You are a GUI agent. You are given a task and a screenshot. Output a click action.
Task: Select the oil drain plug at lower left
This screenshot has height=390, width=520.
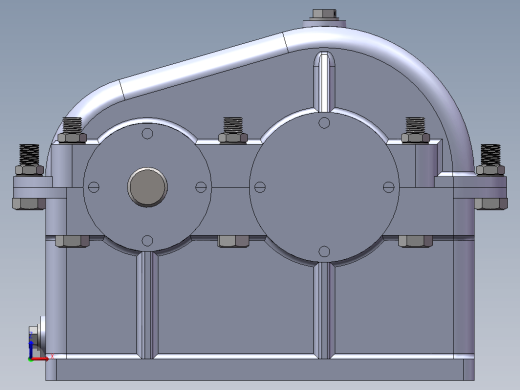pyautogui.click(x=36, y=338)
